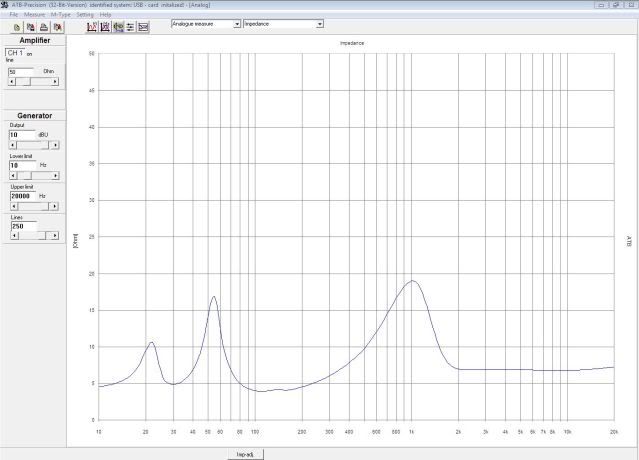Viewport: 639px width, 460px height.
Task: Toggle the CH 1 amplifier channel button
Action: (15, 52)
